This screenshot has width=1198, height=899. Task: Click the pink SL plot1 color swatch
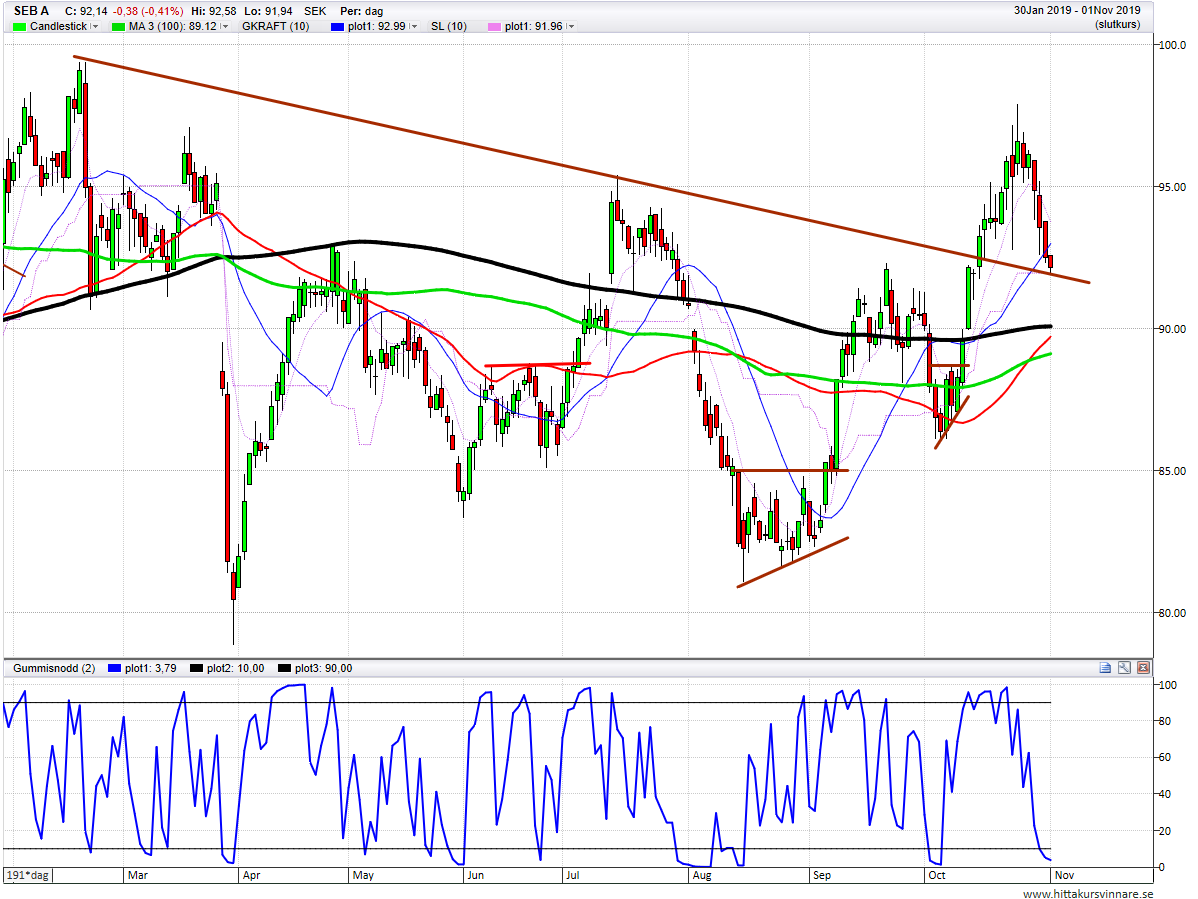click(x=494, y=27)
